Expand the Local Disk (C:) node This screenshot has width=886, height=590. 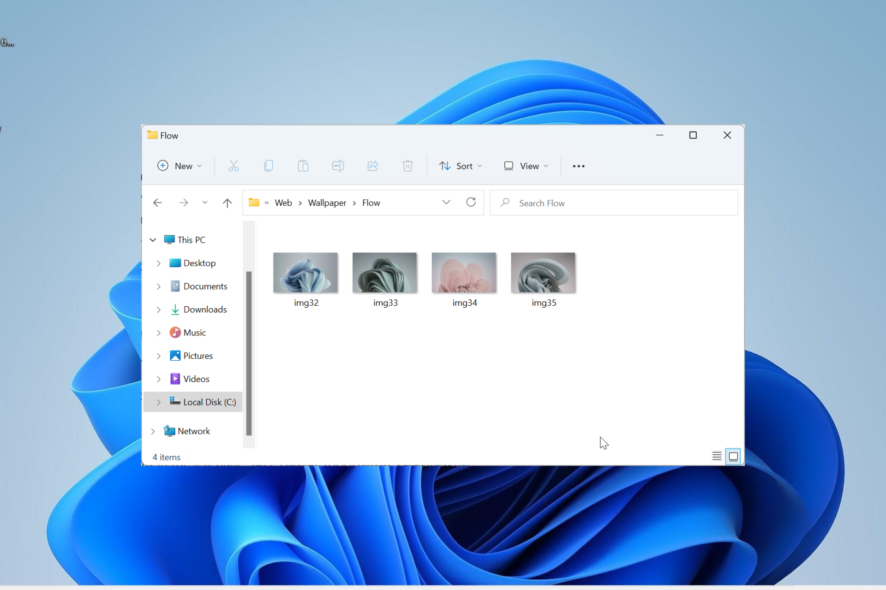point(159,402)
